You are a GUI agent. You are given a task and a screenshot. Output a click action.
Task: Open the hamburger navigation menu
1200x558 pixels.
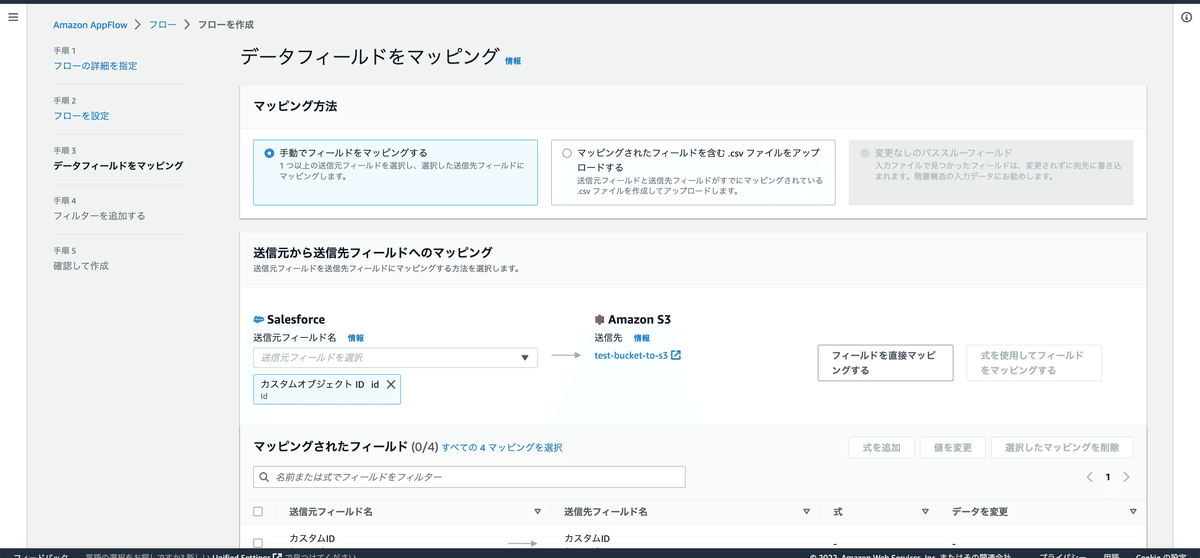13,17
